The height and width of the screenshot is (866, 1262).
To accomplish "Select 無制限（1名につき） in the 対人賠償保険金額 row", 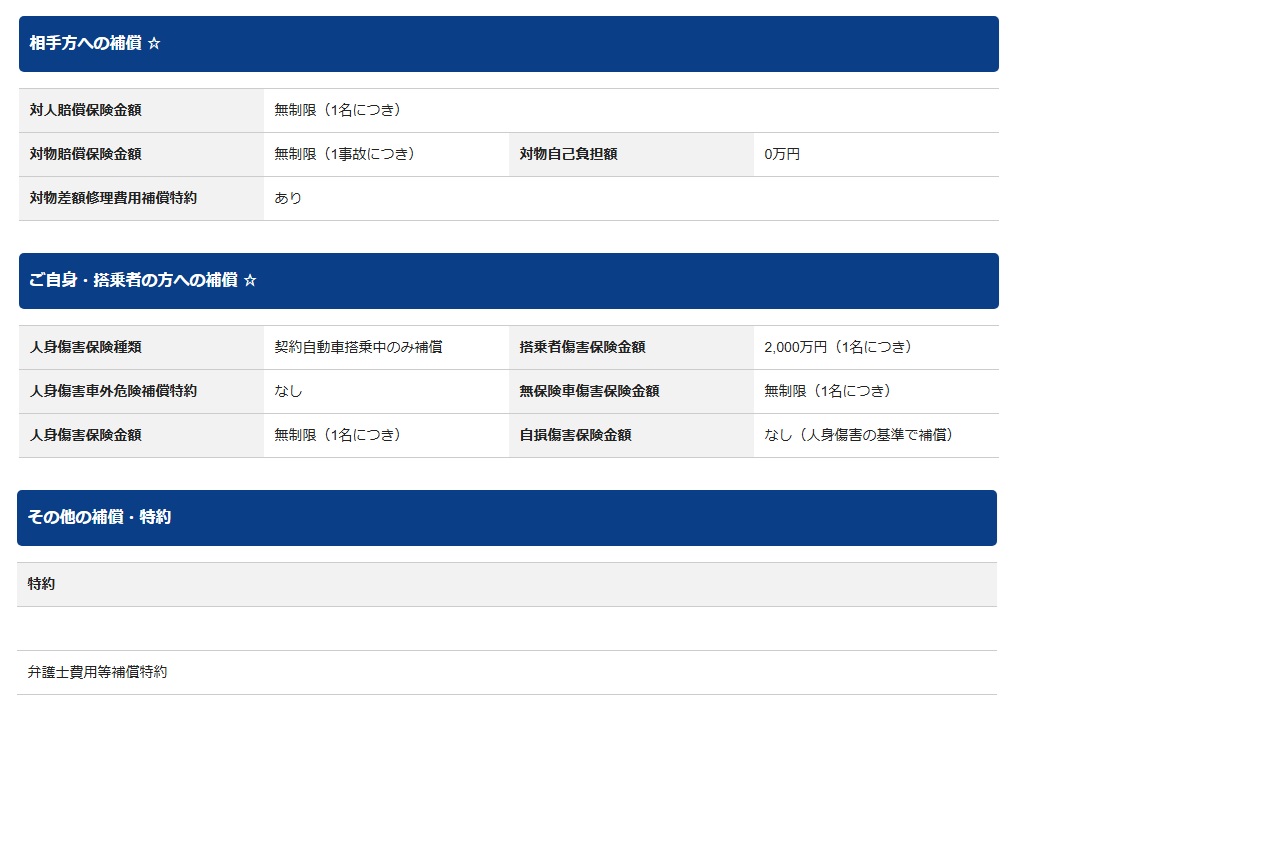I will (338, 110).
